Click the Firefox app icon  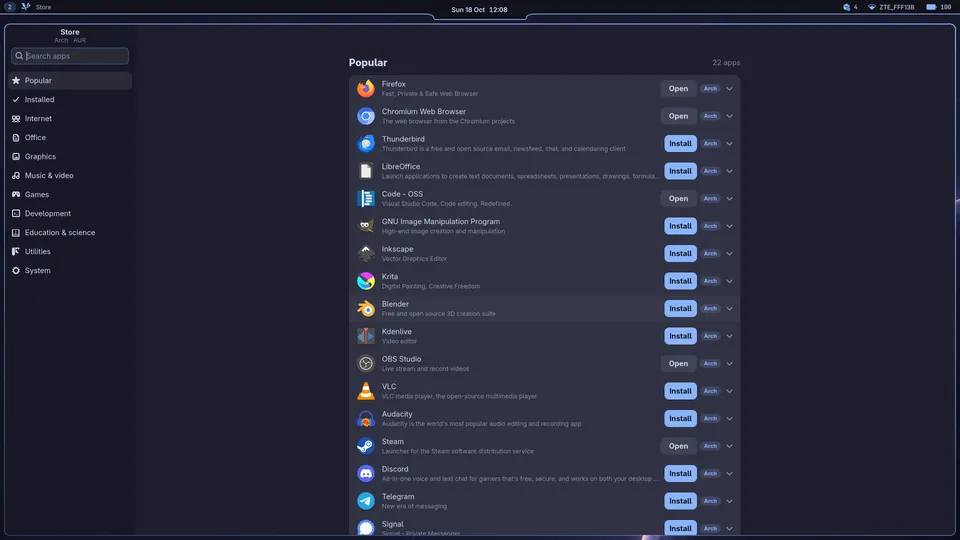pos(366,88)
